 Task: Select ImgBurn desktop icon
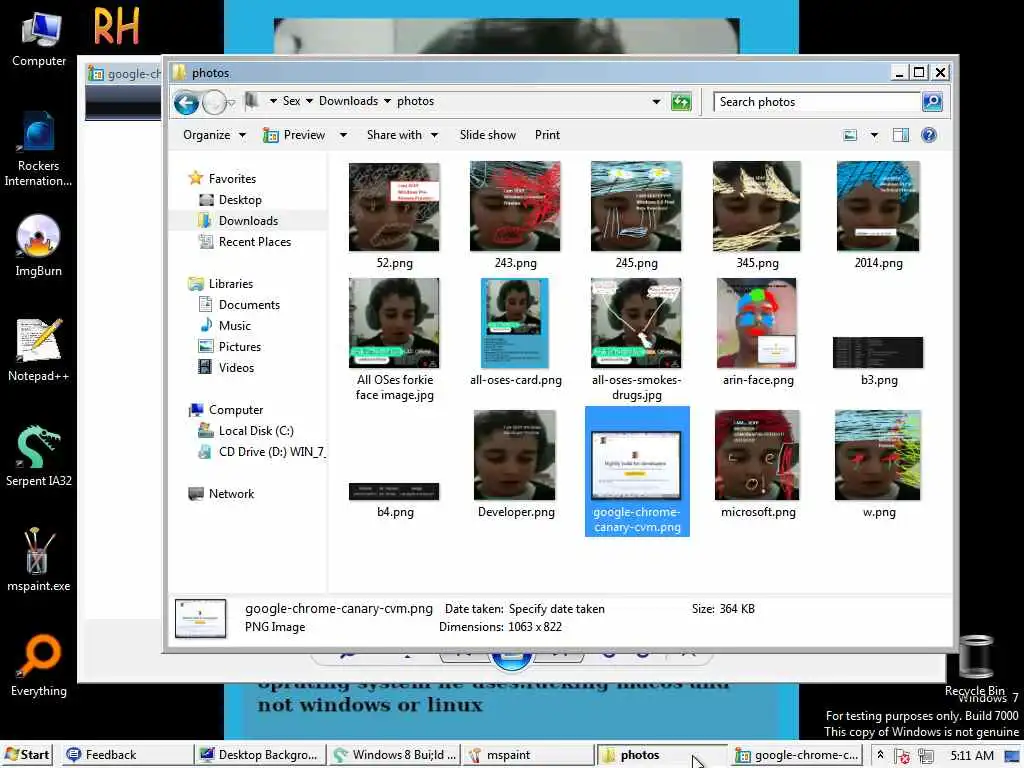(x=39, y=245)
